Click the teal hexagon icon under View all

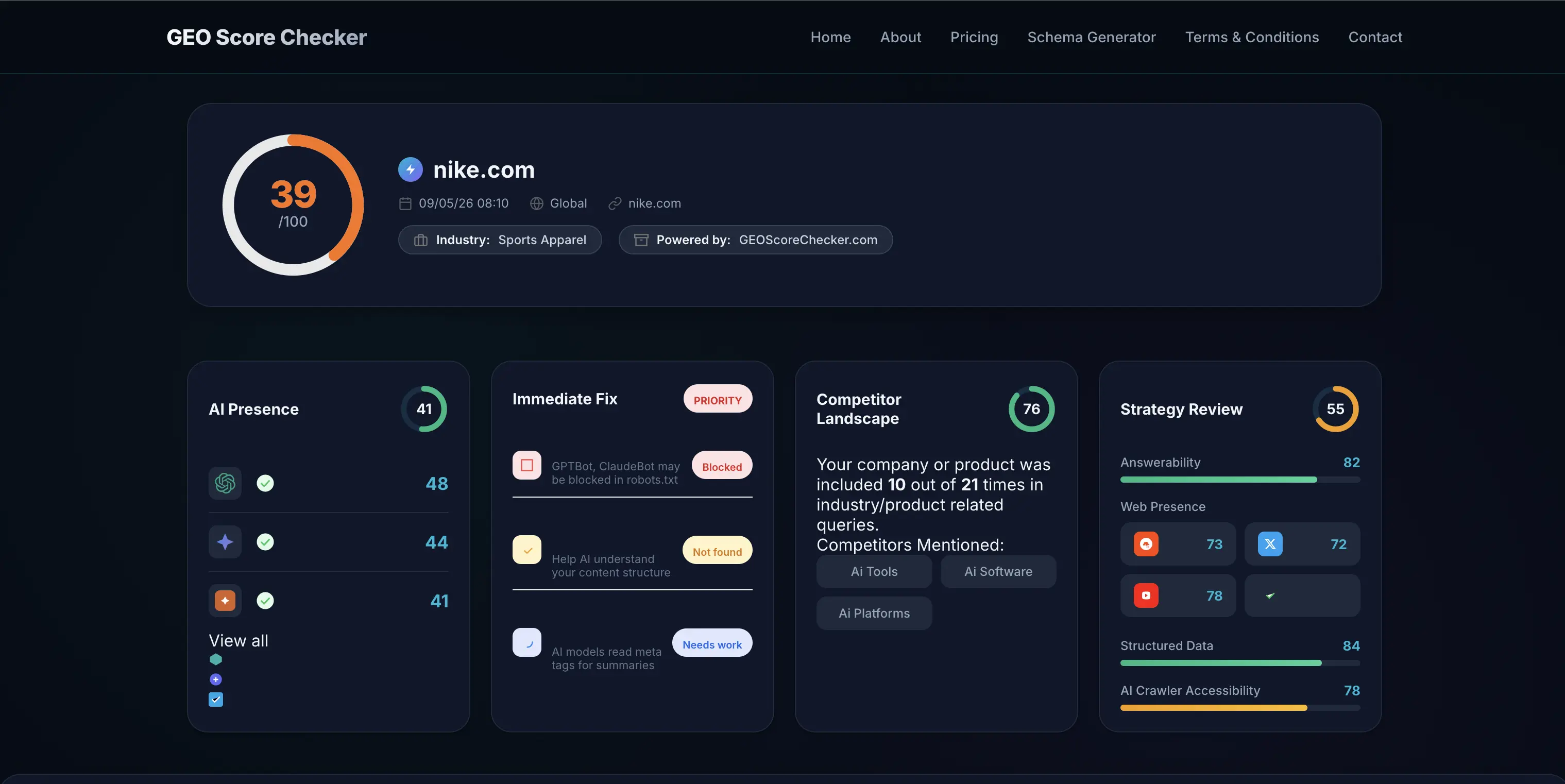pos(216,659)
